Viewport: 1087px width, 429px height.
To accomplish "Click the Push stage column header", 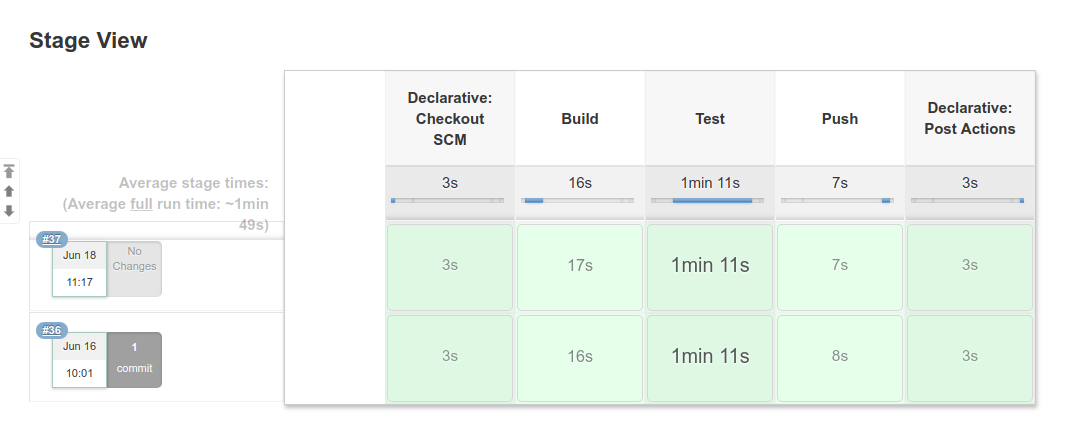I will coord(840,119).
